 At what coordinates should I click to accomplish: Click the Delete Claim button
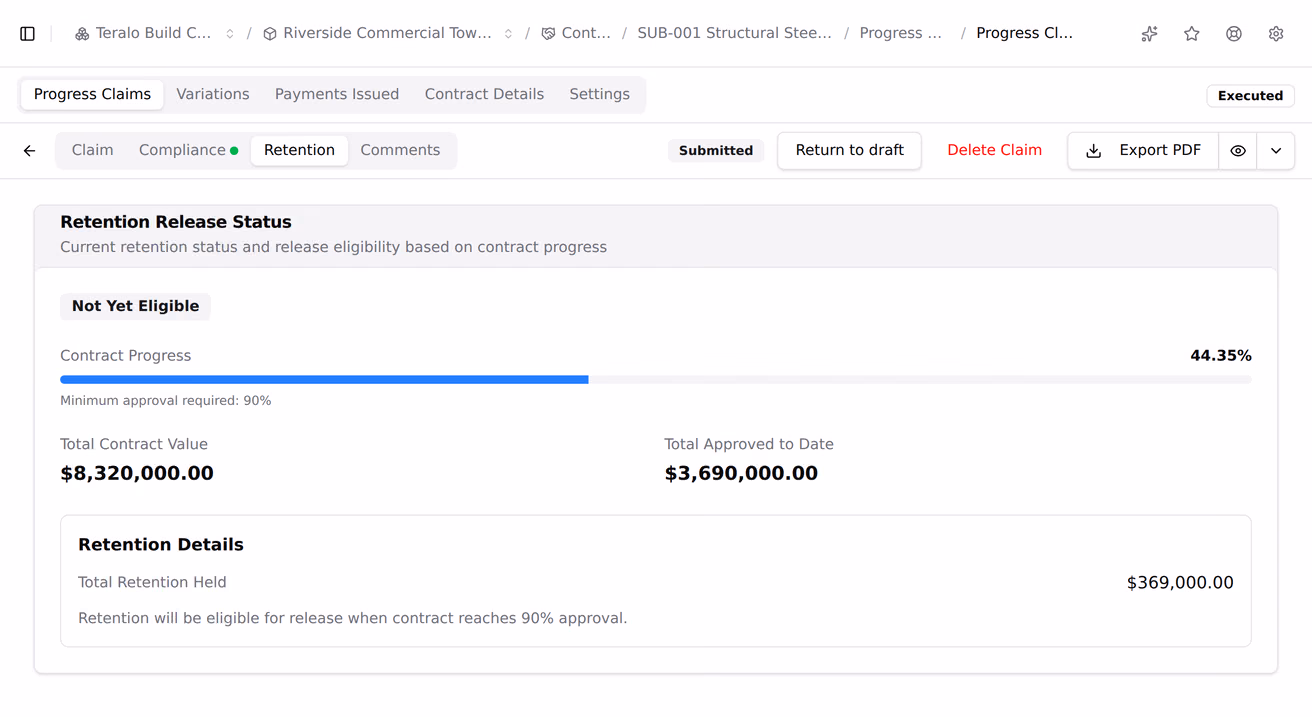(994, 151)
